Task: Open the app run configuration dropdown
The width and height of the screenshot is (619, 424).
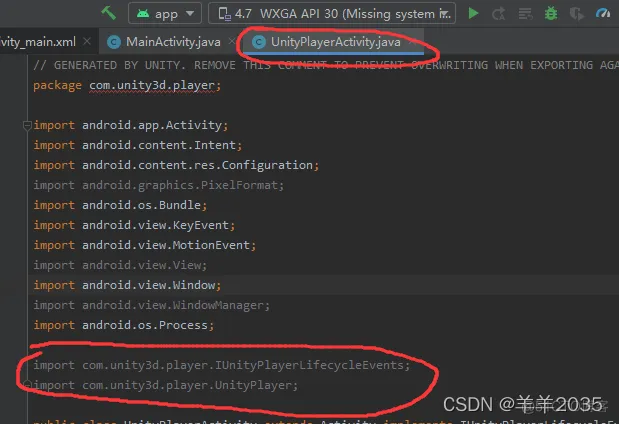Action: tap(165, 13)
